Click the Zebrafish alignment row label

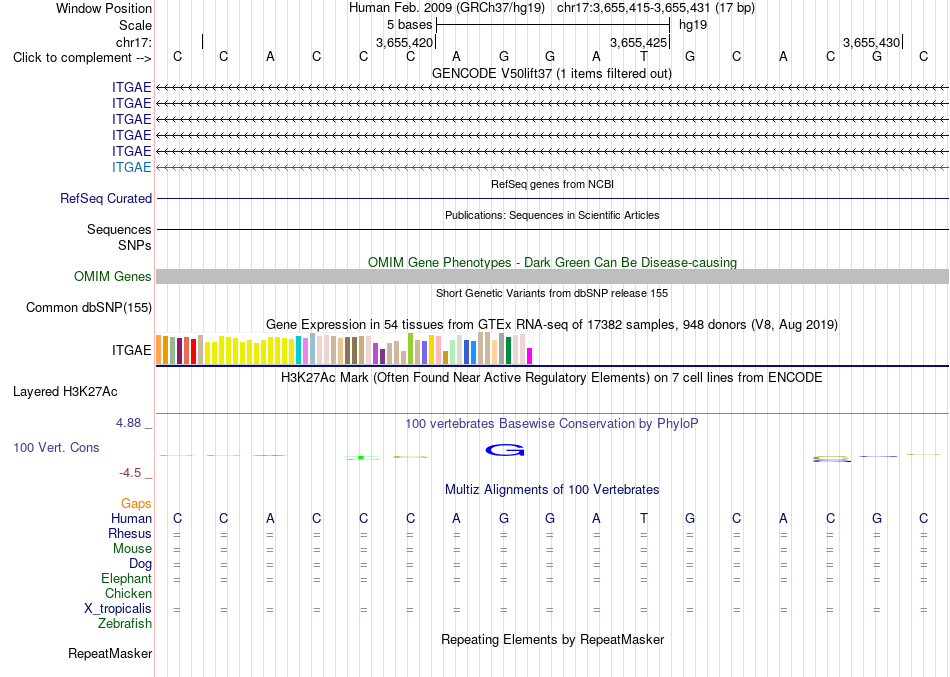pos(125,623)
